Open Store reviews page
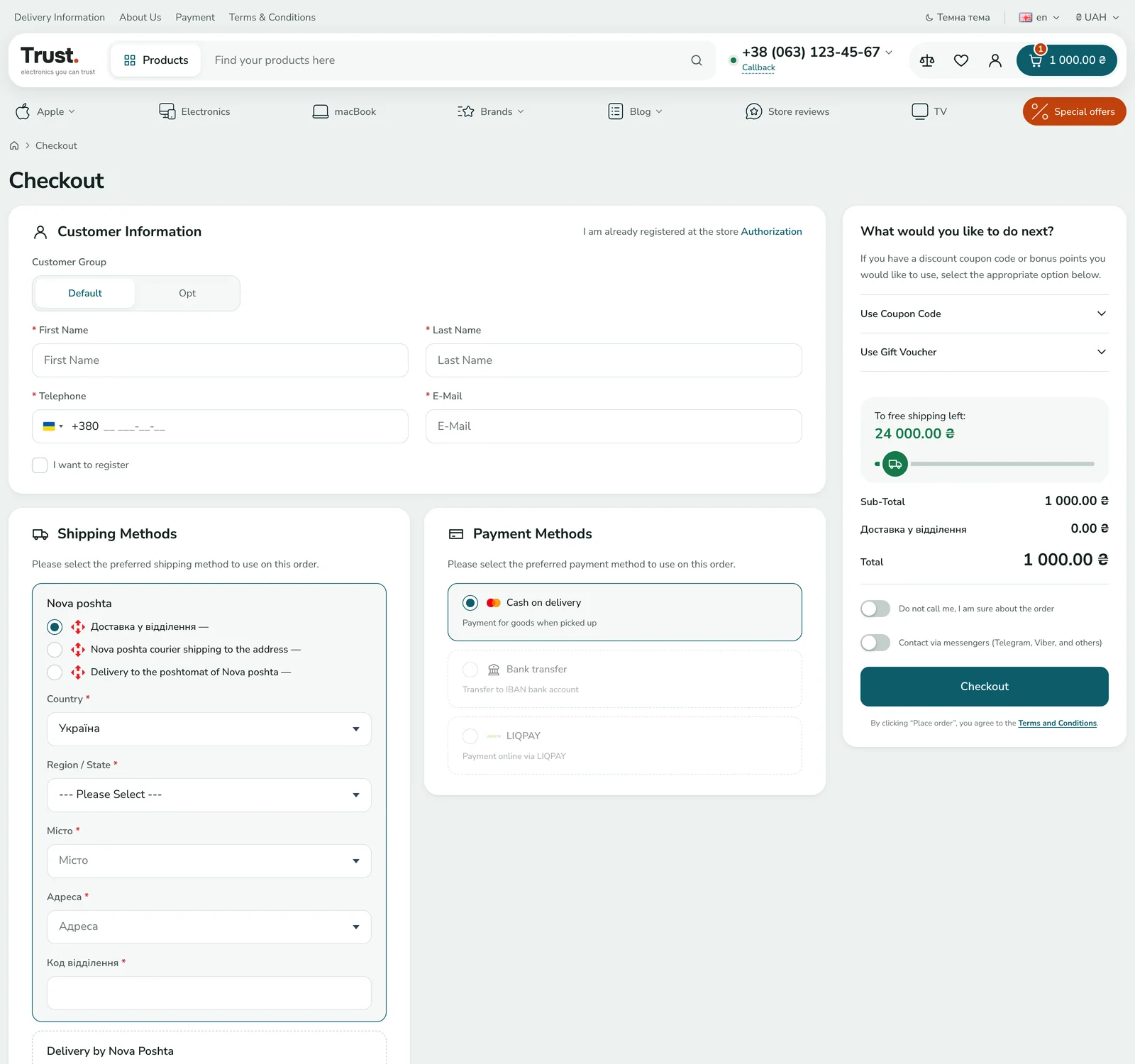The width and height of the screenshot is (1135, 1064). click(x=787, y=111)
